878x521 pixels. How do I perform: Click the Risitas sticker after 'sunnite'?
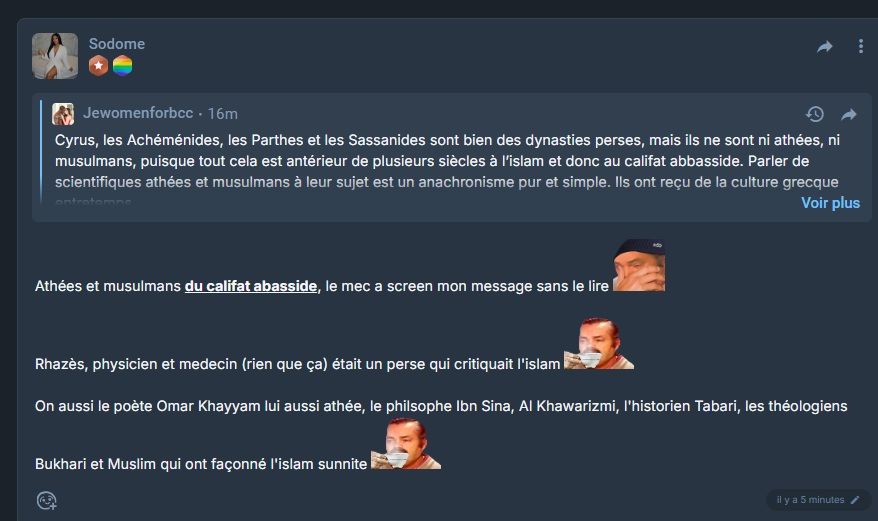(406, 444)
